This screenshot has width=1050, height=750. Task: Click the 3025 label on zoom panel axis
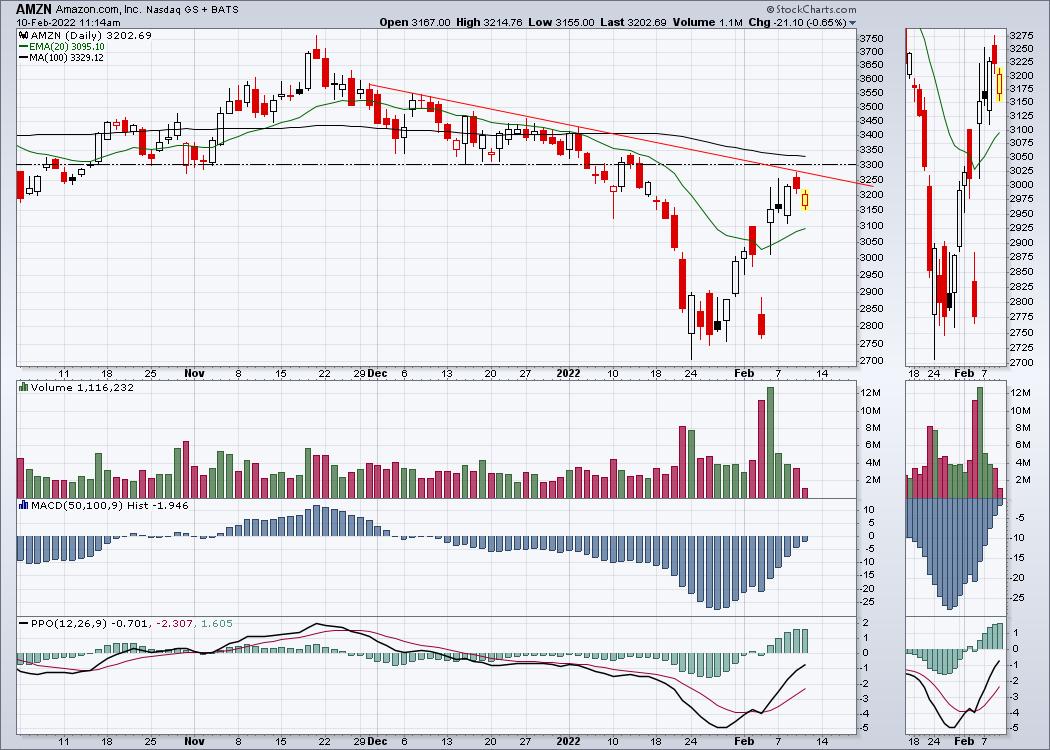point(1021,171)
